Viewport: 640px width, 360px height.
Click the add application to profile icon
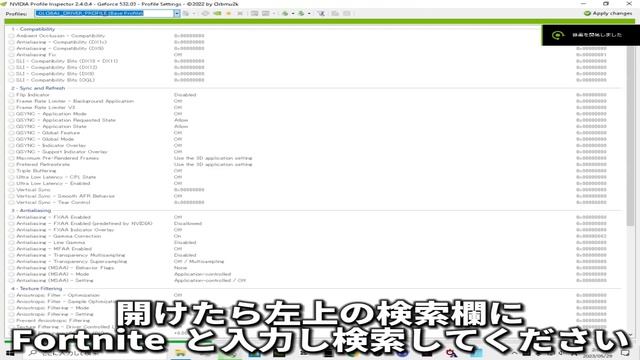click(254, 13)
